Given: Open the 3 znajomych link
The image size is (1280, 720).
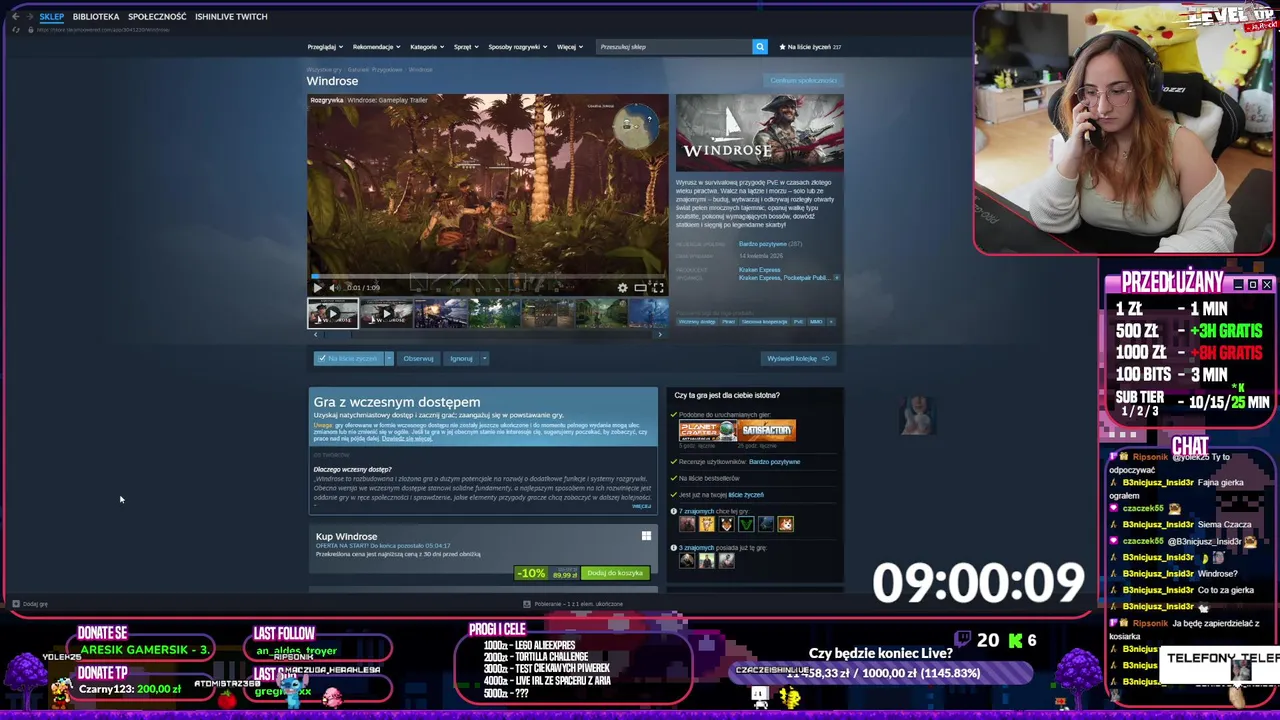Looking at the screenshot, I should [697, 548].
